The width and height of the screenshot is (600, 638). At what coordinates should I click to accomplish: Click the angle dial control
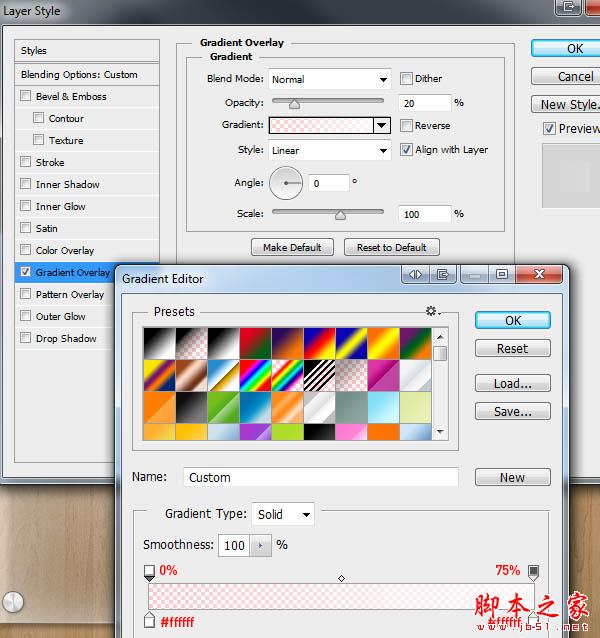pos(286,183)
